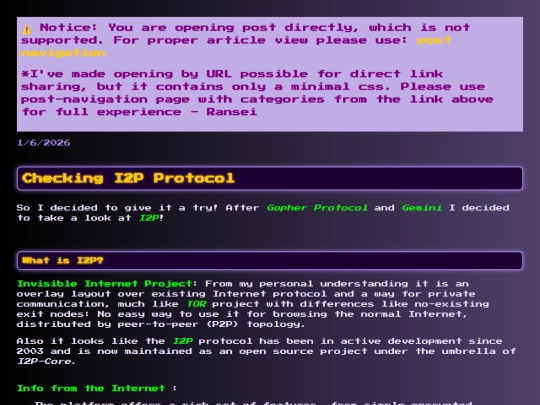Click the 'Info from the Internet' label
The image size is (540, 405).
tap(91, 388)
